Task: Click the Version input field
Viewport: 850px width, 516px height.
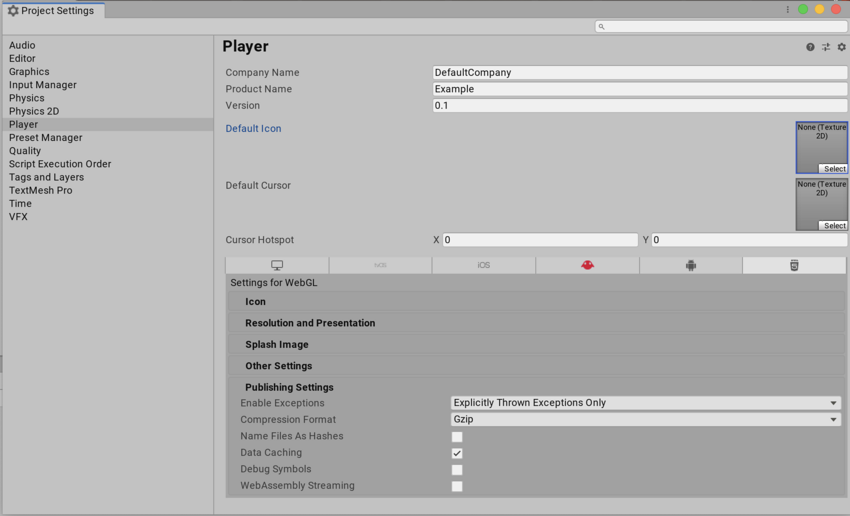Action: pos(640,105)
